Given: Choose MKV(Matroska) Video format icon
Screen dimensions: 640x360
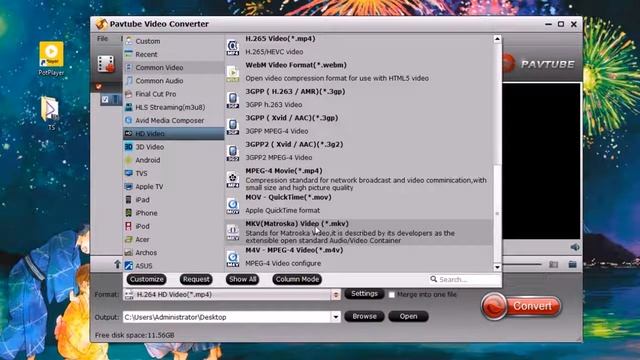Looking at the screenshot, I should point(233,233).
